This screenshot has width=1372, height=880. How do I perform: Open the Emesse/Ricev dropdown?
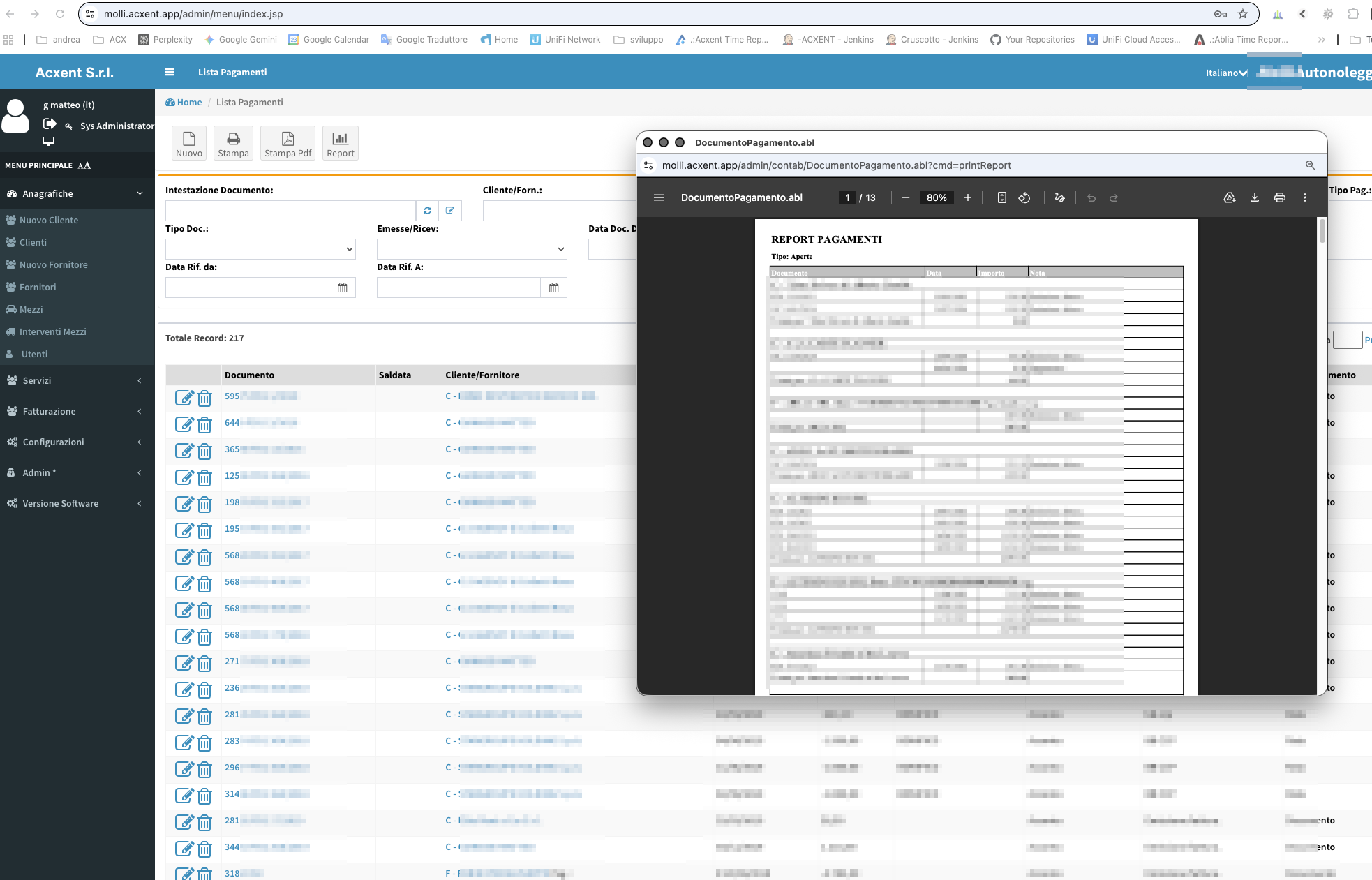coord(472,249)
